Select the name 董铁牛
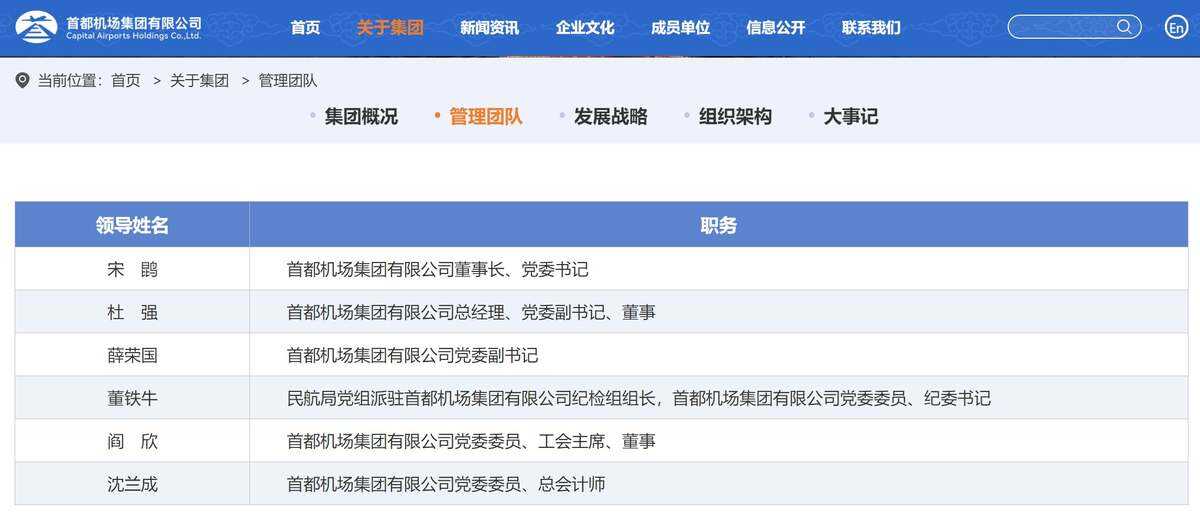This screenshot has height=515, width=1200. tap(132, 399)
